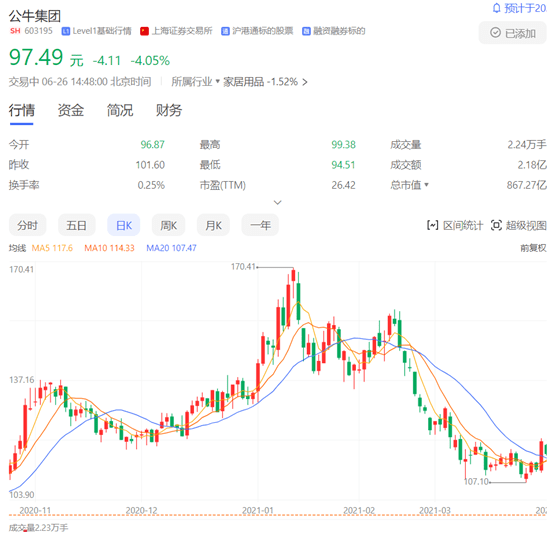Open 超级视图 super view

coord(518,225)
